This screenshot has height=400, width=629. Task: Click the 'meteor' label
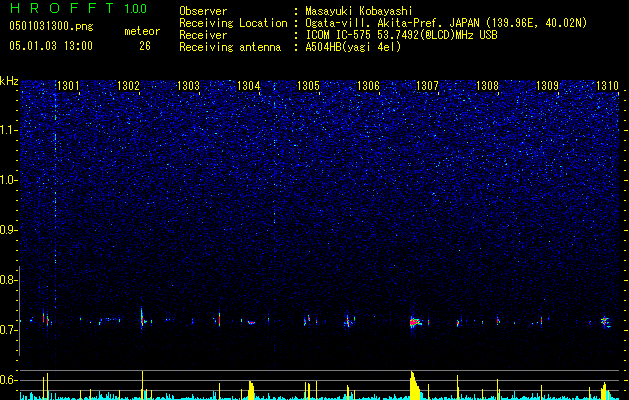pos(142,31)
